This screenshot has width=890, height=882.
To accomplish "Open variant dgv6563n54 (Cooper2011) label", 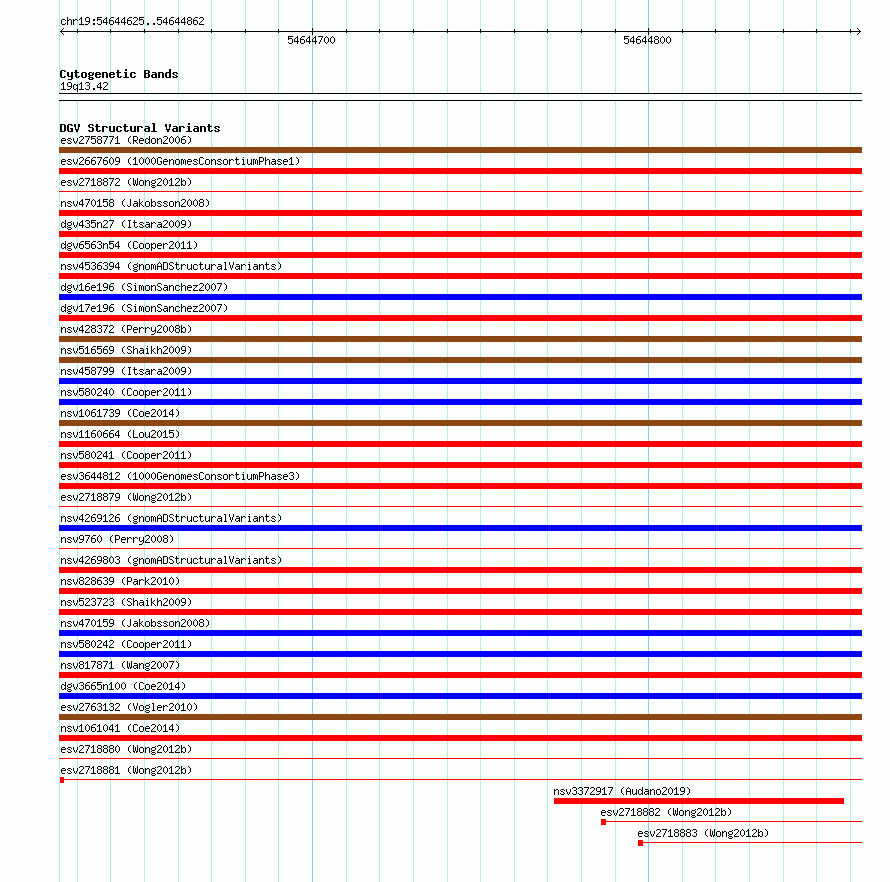I will (x=129, y=245).
